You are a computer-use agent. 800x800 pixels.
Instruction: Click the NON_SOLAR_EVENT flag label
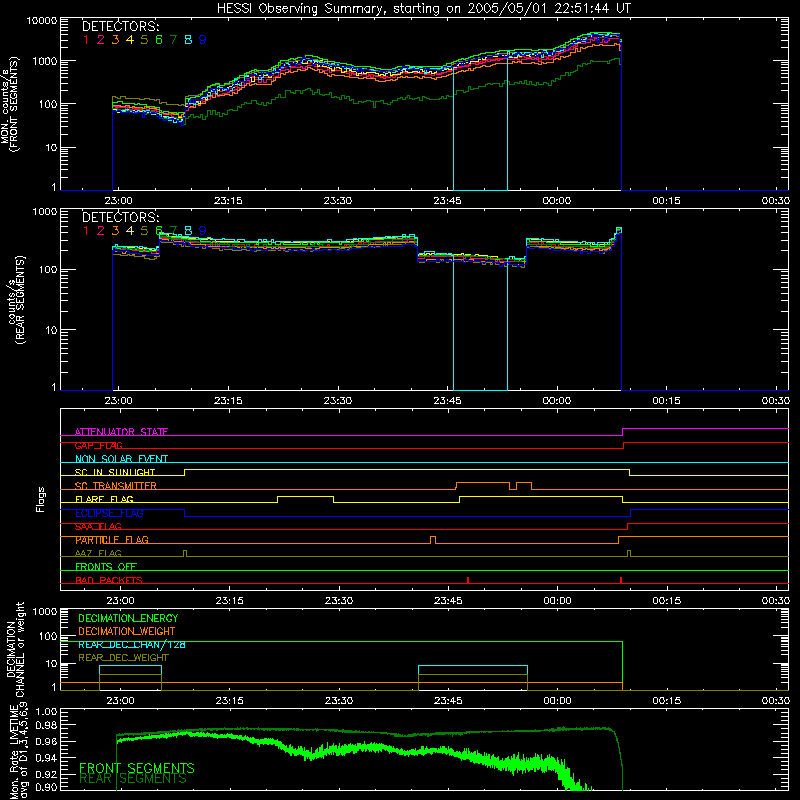[121, 459]
